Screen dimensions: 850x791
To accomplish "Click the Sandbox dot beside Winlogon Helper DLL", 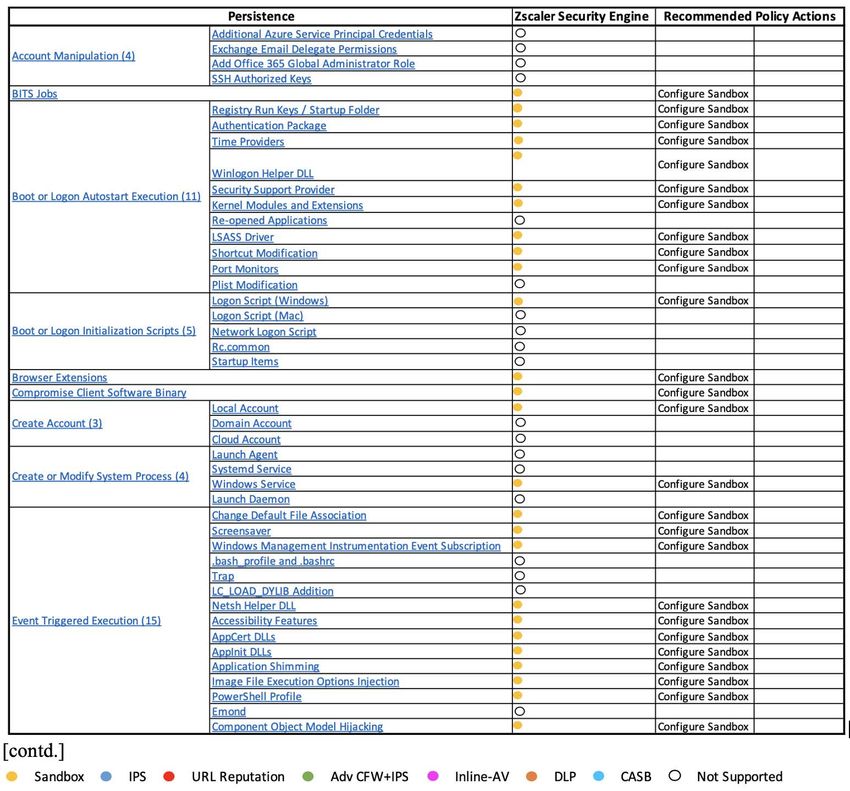I will [x=518, y=156].
